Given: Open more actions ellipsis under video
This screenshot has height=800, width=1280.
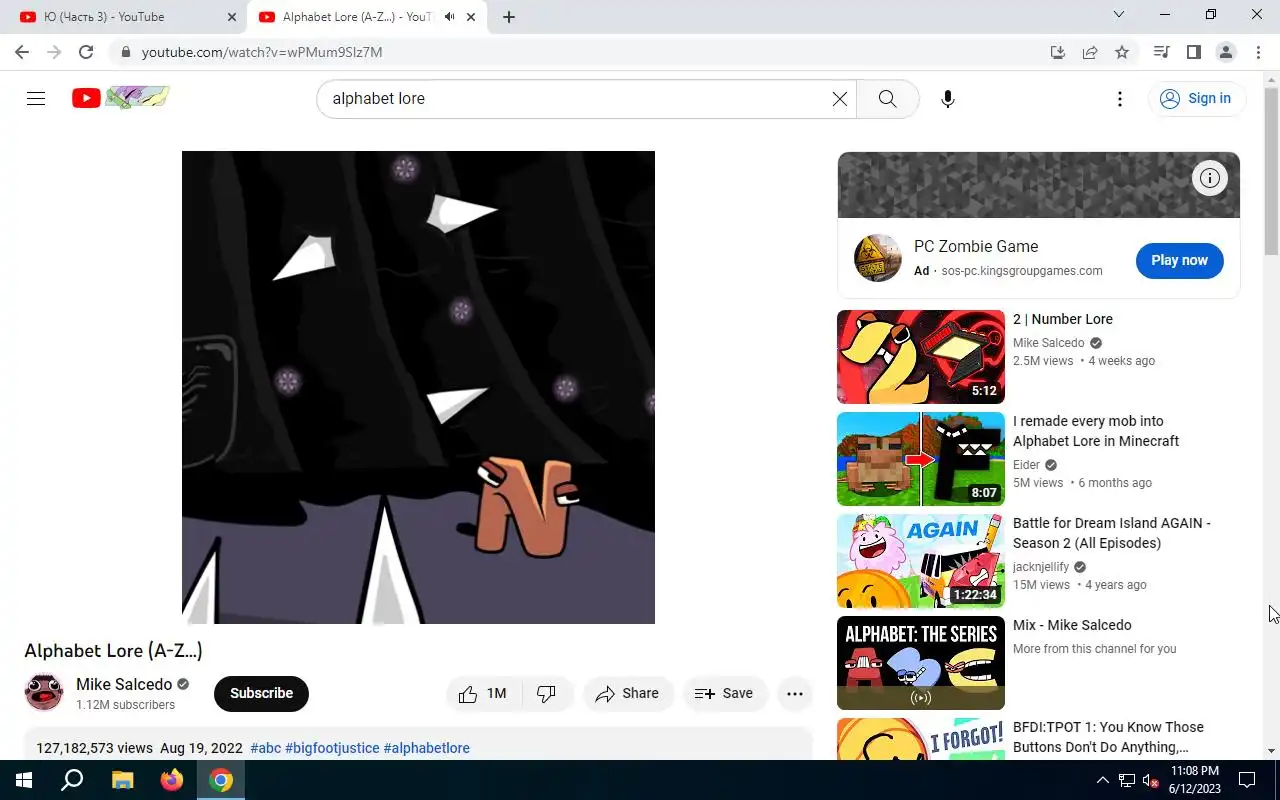Looking at the screenshot, I should (x=795, y=693).
